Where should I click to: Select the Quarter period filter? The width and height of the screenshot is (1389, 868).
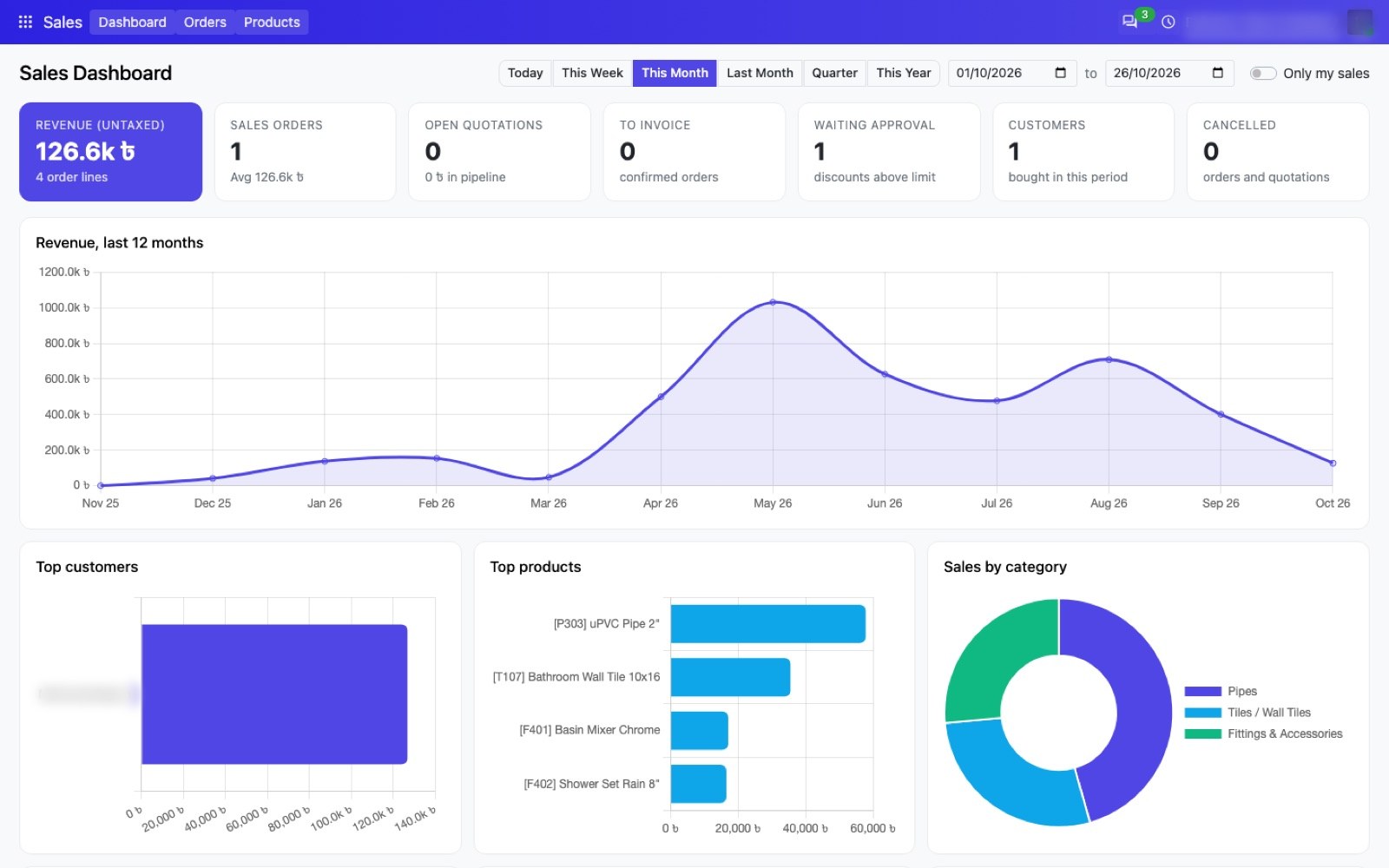tap(834, 73)
